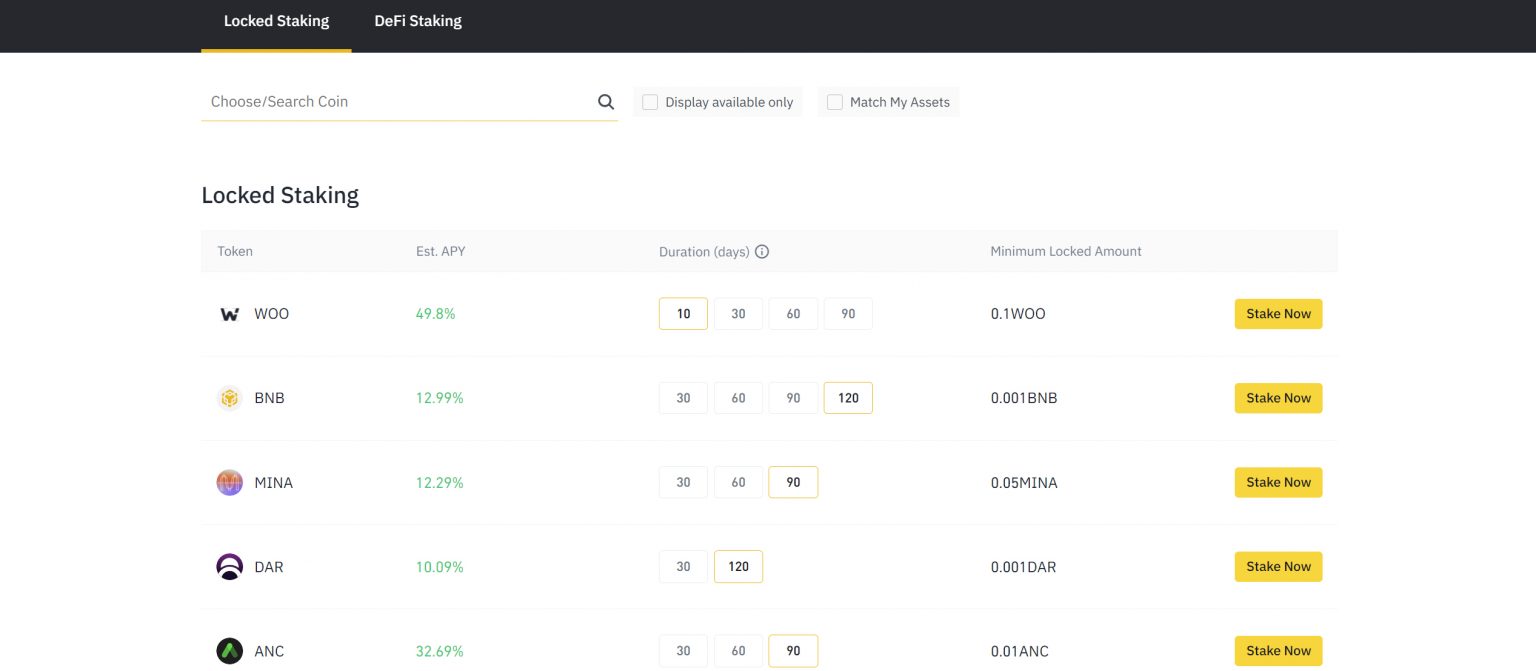The image size is (1536, 671).
Task: Click the WOO coin icon
Action: (x=229, y=313)
